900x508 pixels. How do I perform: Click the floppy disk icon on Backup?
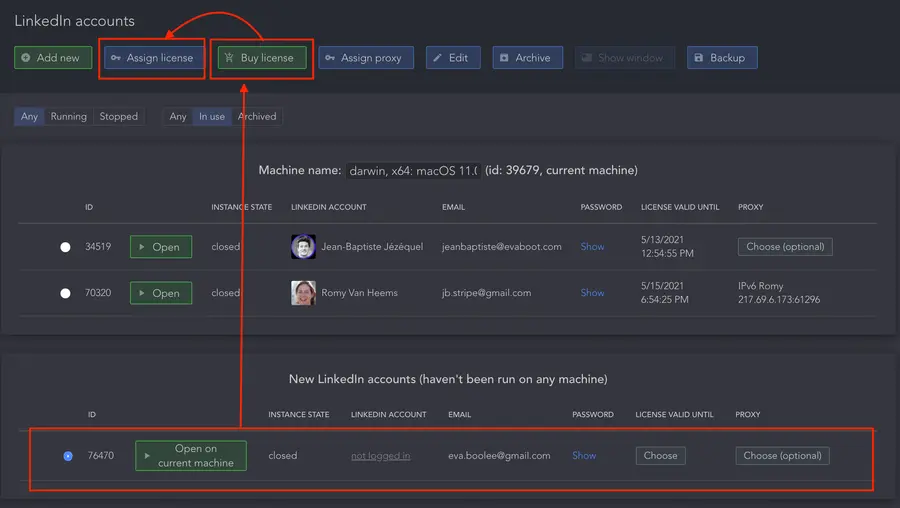[x=699, y=57]
